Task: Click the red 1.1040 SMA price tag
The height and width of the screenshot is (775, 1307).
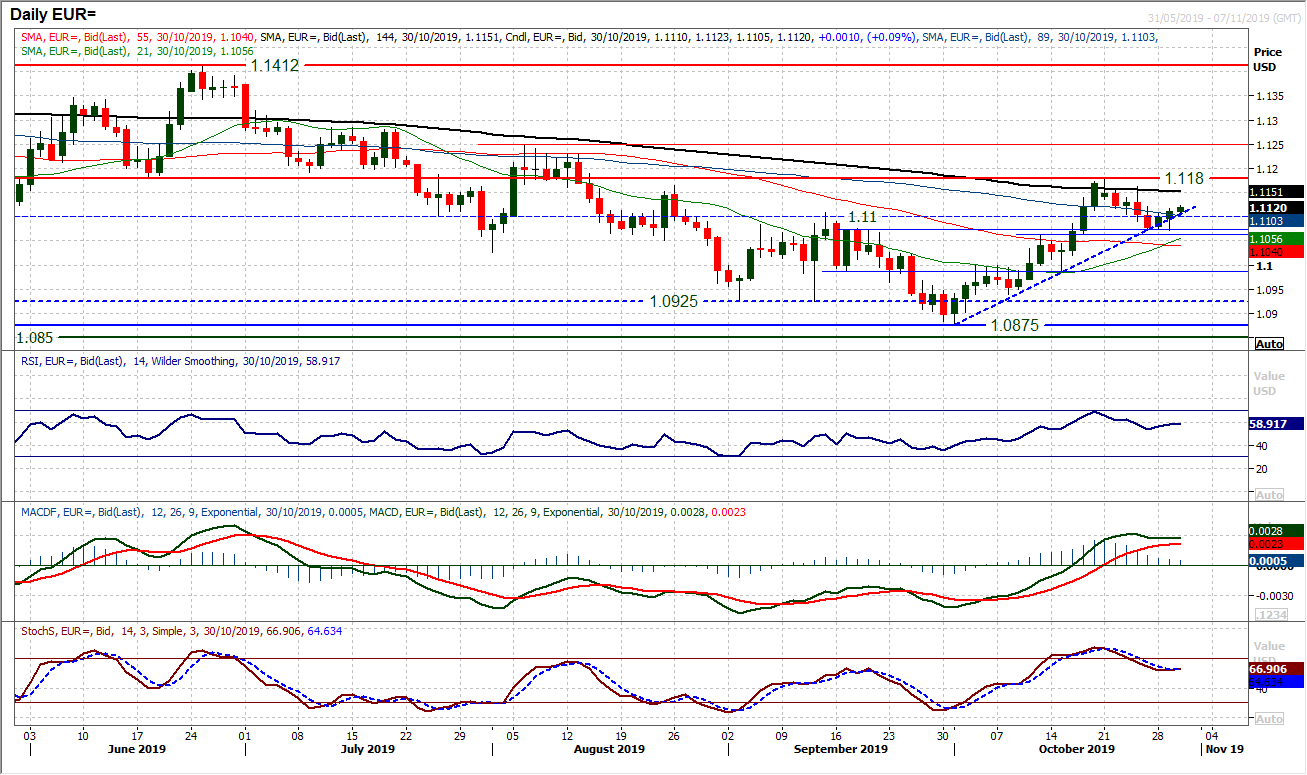Action: (1278, 251)
